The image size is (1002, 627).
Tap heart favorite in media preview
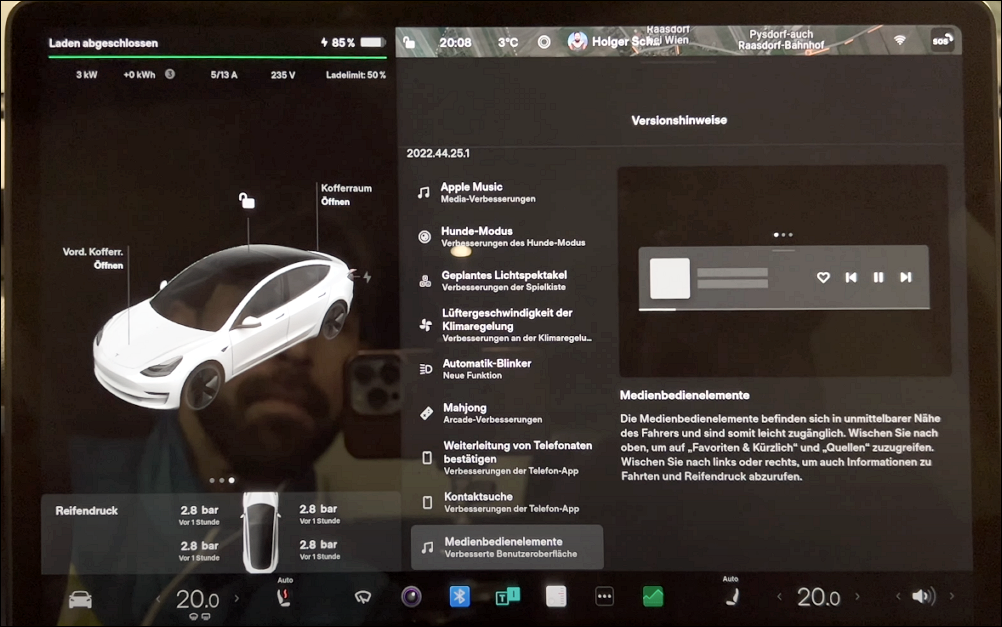pos(823,277)
